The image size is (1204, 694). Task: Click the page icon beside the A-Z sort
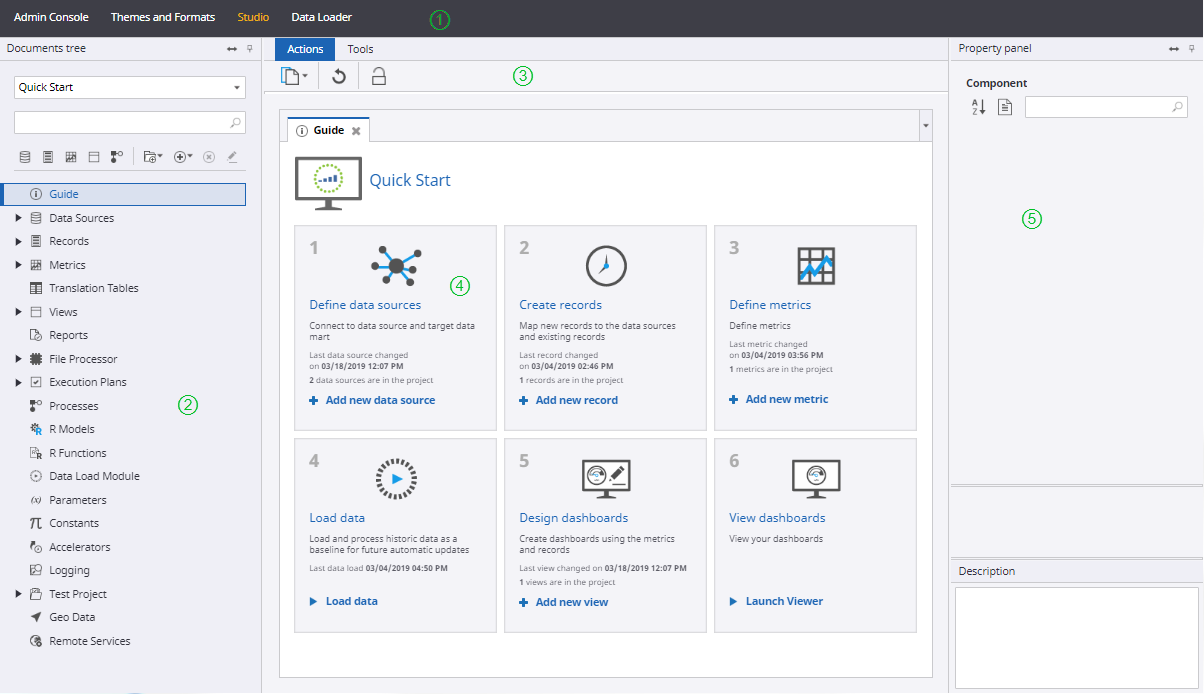1005,107
